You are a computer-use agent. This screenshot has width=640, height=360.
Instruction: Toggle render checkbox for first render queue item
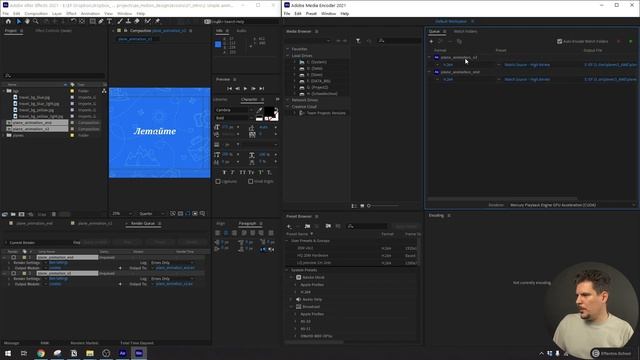(13, 258)
